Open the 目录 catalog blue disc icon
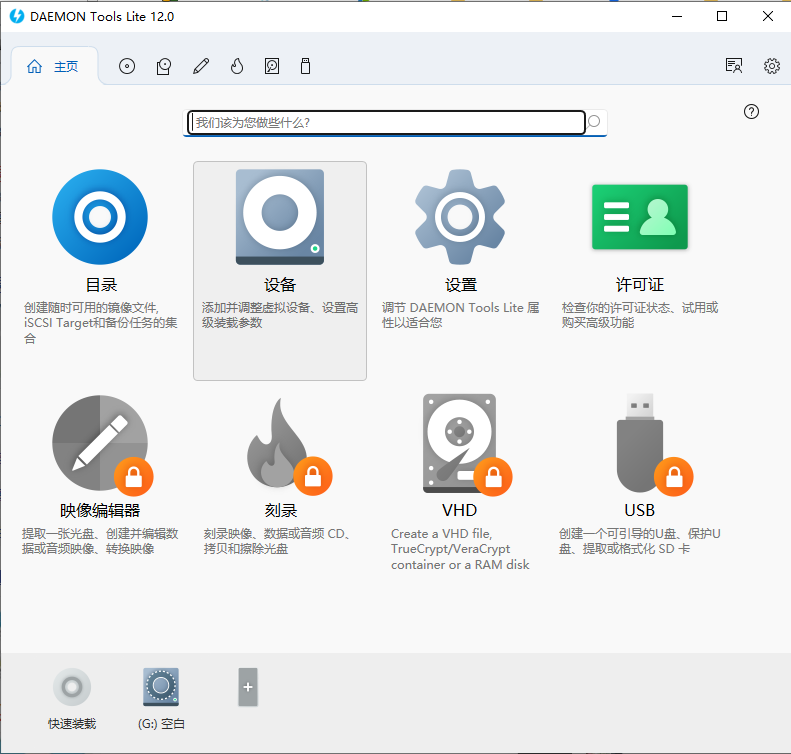791x754 pixels. (100, 217)
